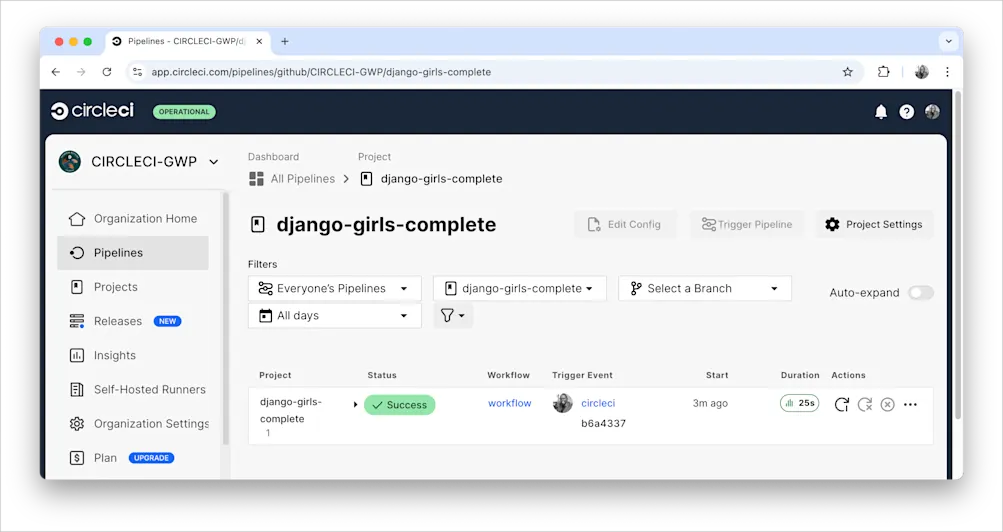Viewport: 1003px width, 532px height.
Task: Click the cancel workflow icon
Action: (887, 404)
